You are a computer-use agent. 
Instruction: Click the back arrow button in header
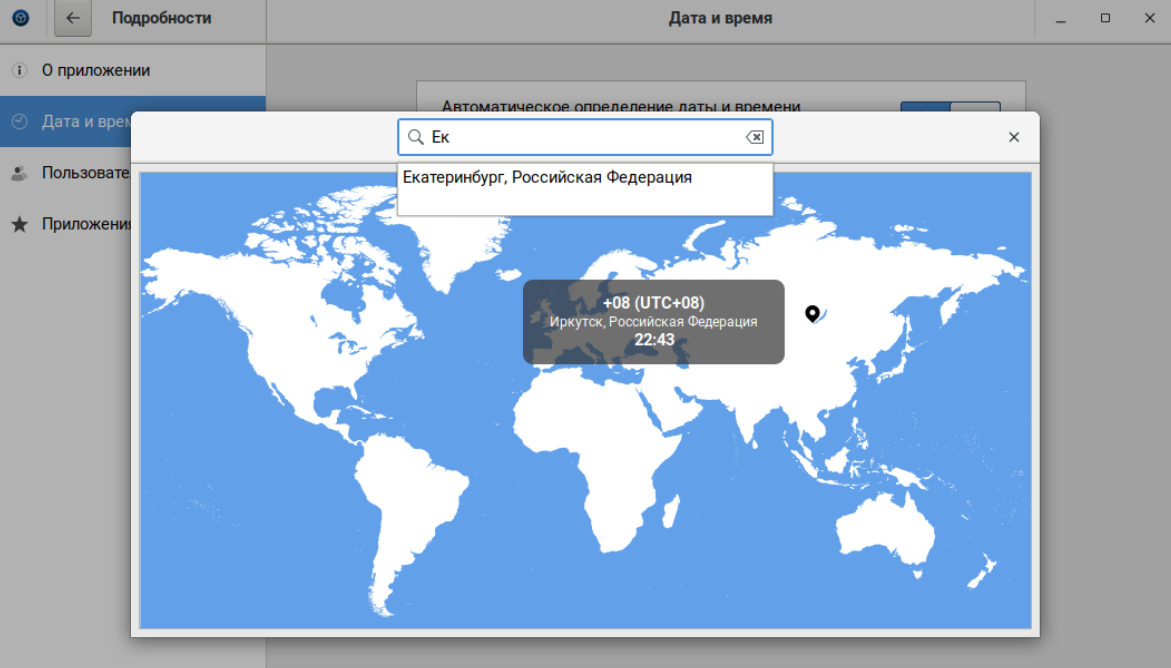tap(73, 18)
